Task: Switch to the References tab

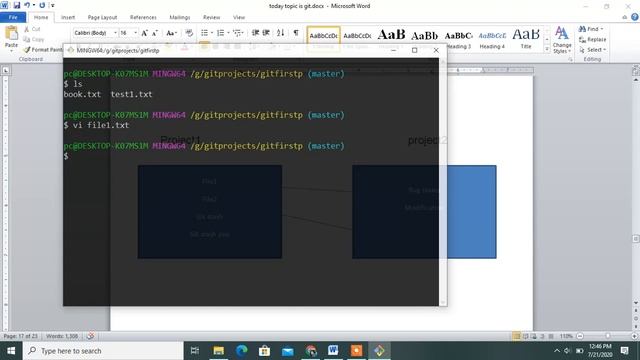Action: pos(143,17)
